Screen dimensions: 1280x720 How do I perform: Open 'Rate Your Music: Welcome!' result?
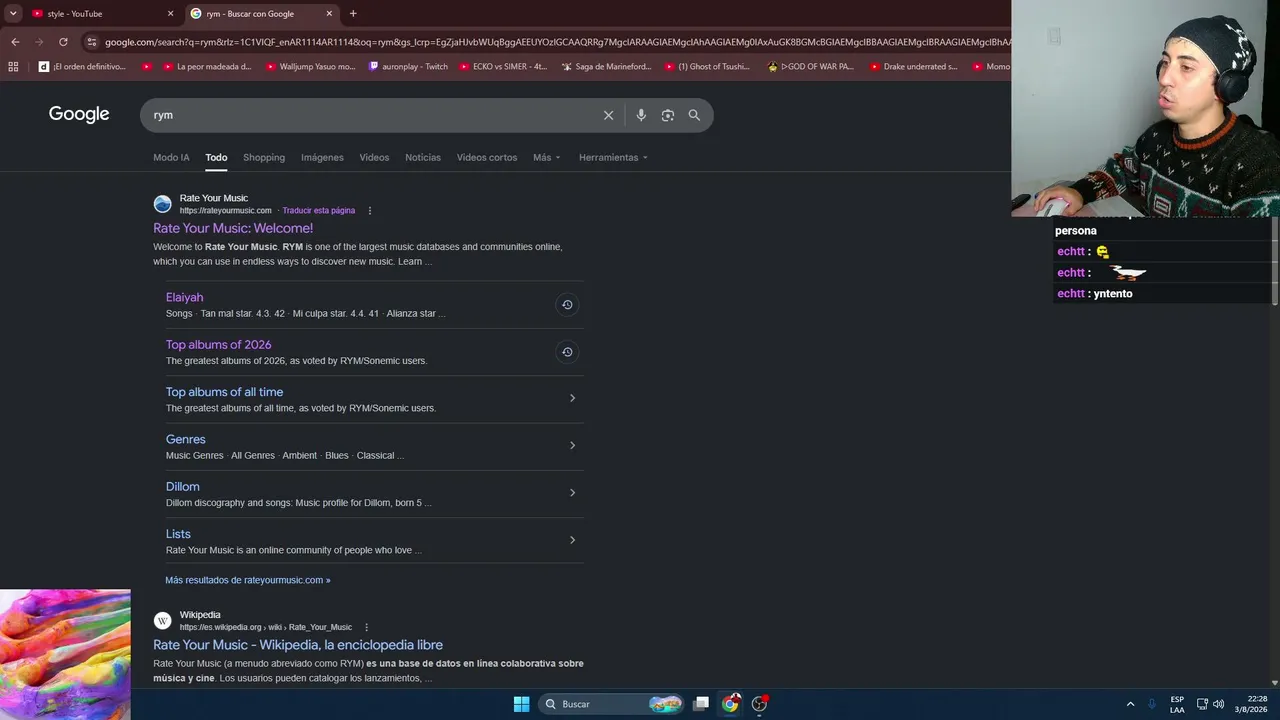pyautogui.click(x=233, y=229)
